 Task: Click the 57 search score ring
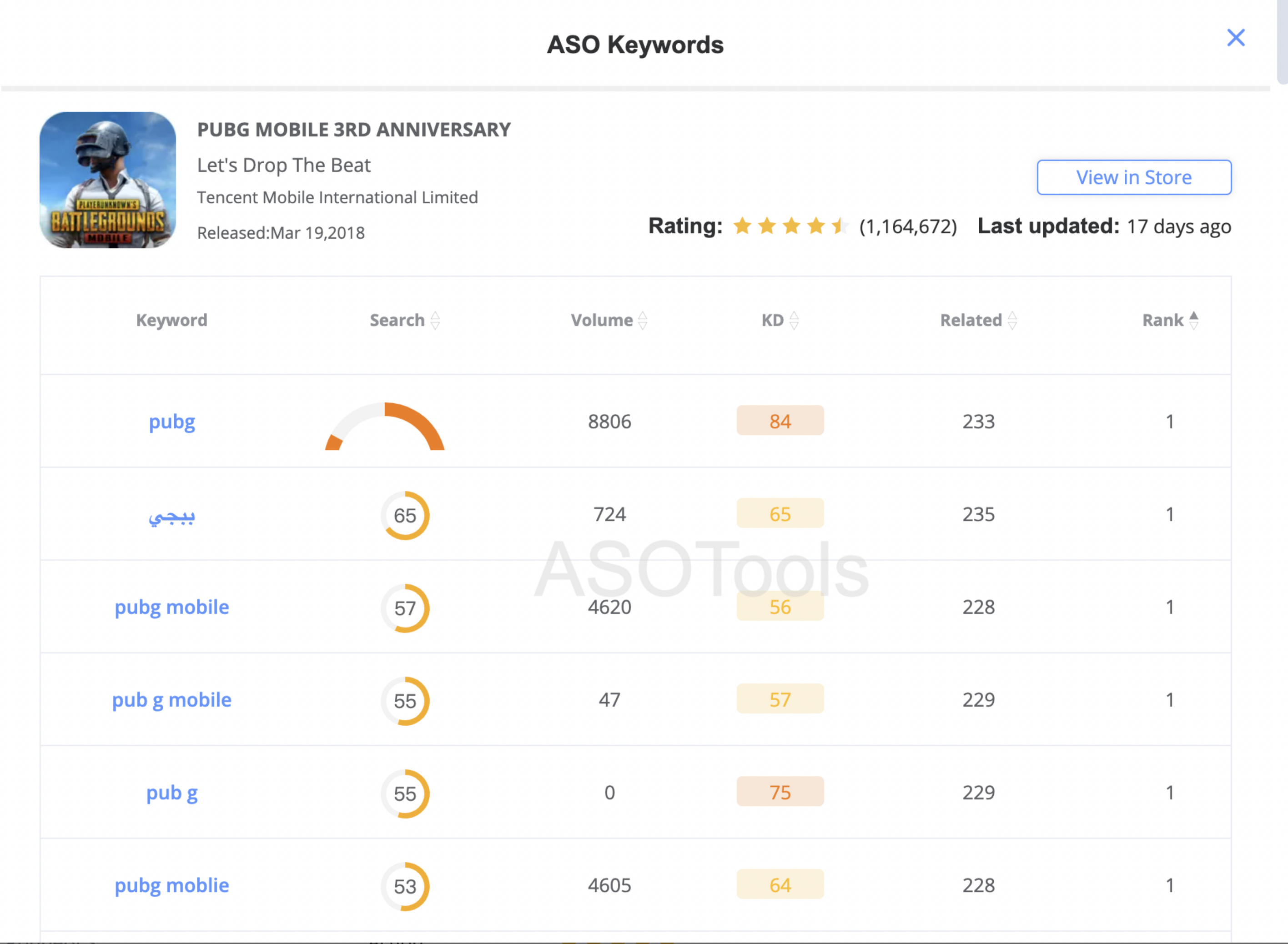(405, 608)
